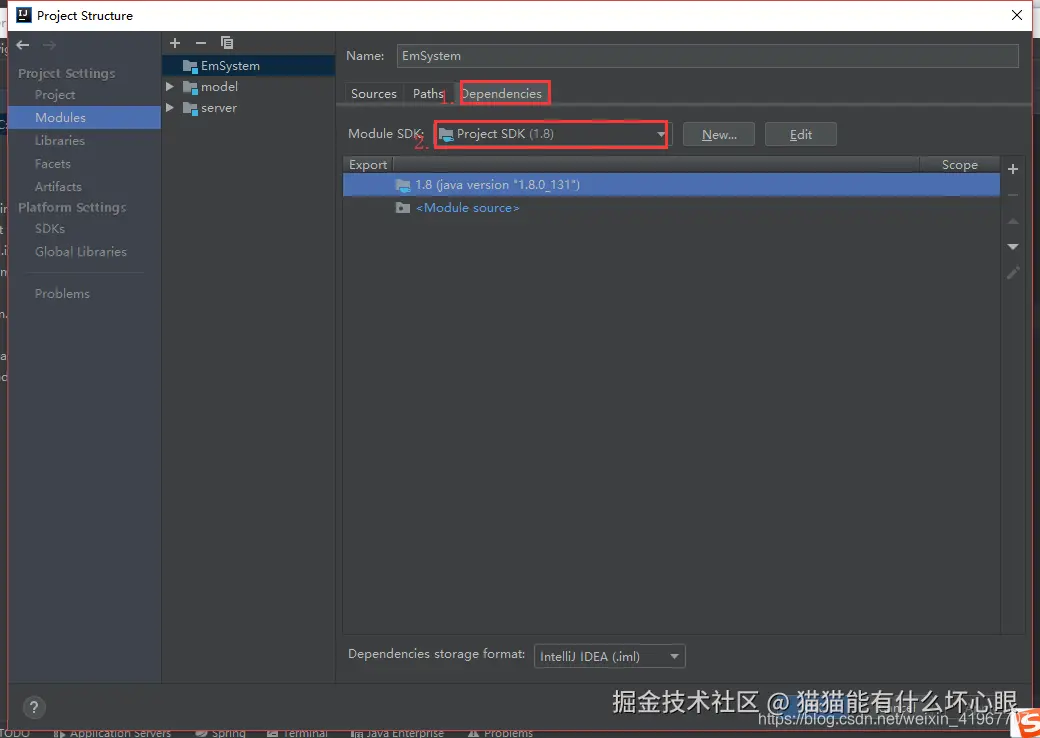The height and width of the screenshot is (738, 1040).
Task: Select the server module label
Action: [219, 108]
